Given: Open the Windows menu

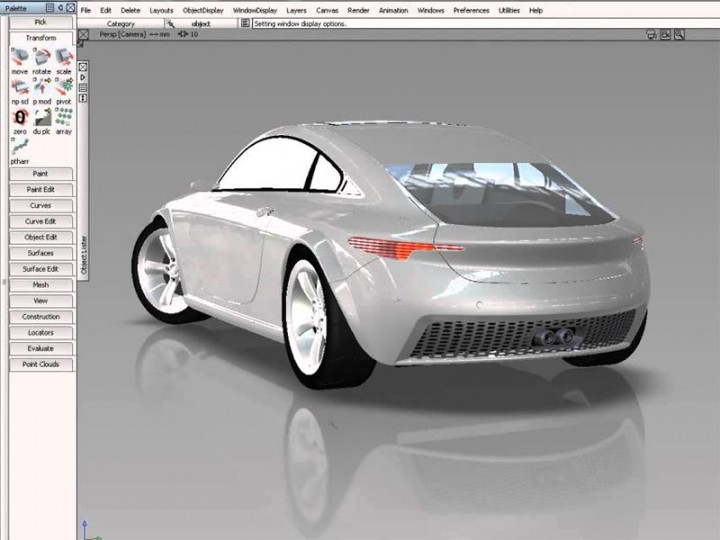Looking at the screenshot, I should pos(431,10).
